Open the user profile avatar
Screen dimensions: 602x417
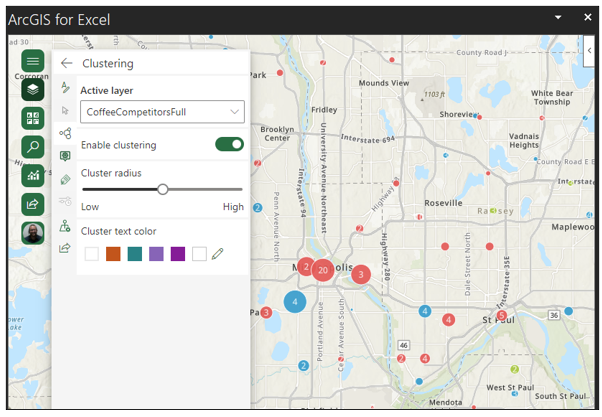click(x=33, y=233)
